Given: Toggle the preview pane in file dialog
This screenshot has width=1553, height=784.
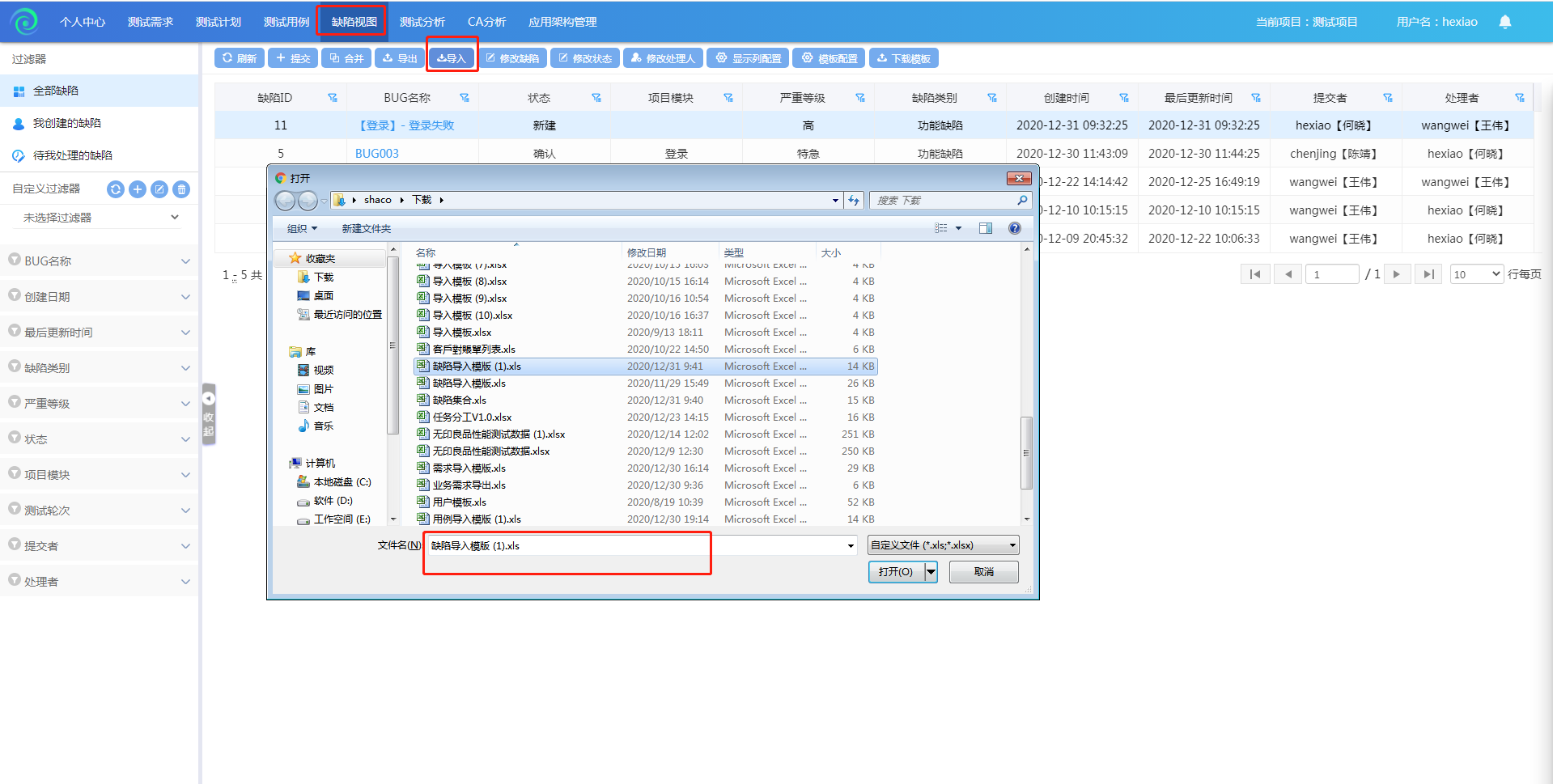Looking at the screenshot, I should (x=985, y=228).
